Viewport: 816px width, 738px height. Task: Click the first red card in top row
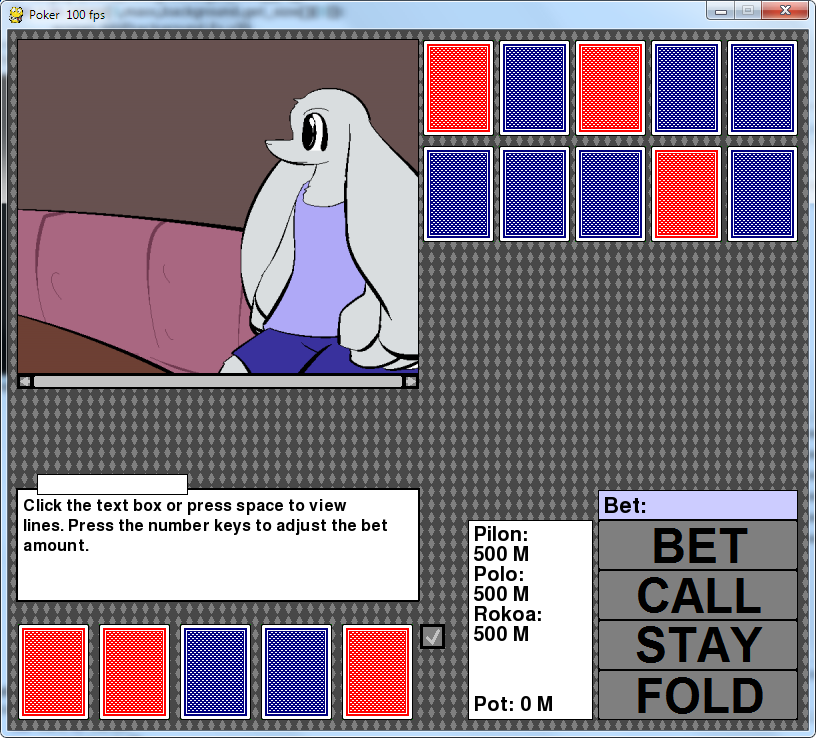pyautogui.click(x=459, y=88)
